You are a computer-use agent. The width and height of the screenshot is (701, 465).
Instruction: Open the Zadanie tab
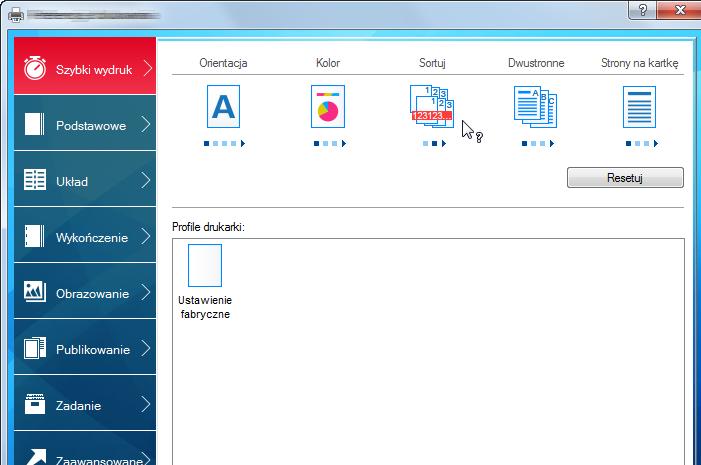[x=85, y=402]
